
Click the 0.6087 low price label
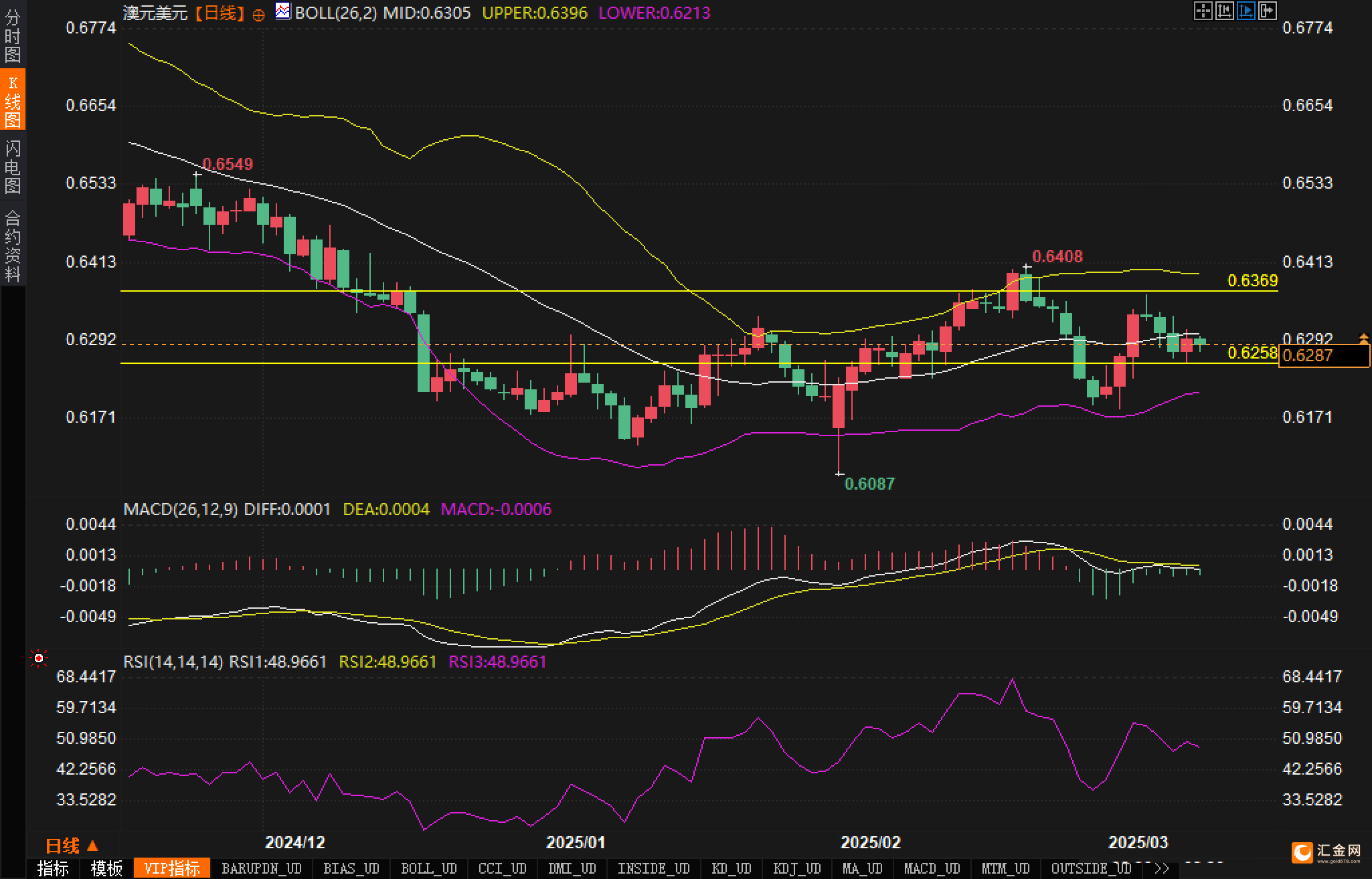[x=869, y=484]
